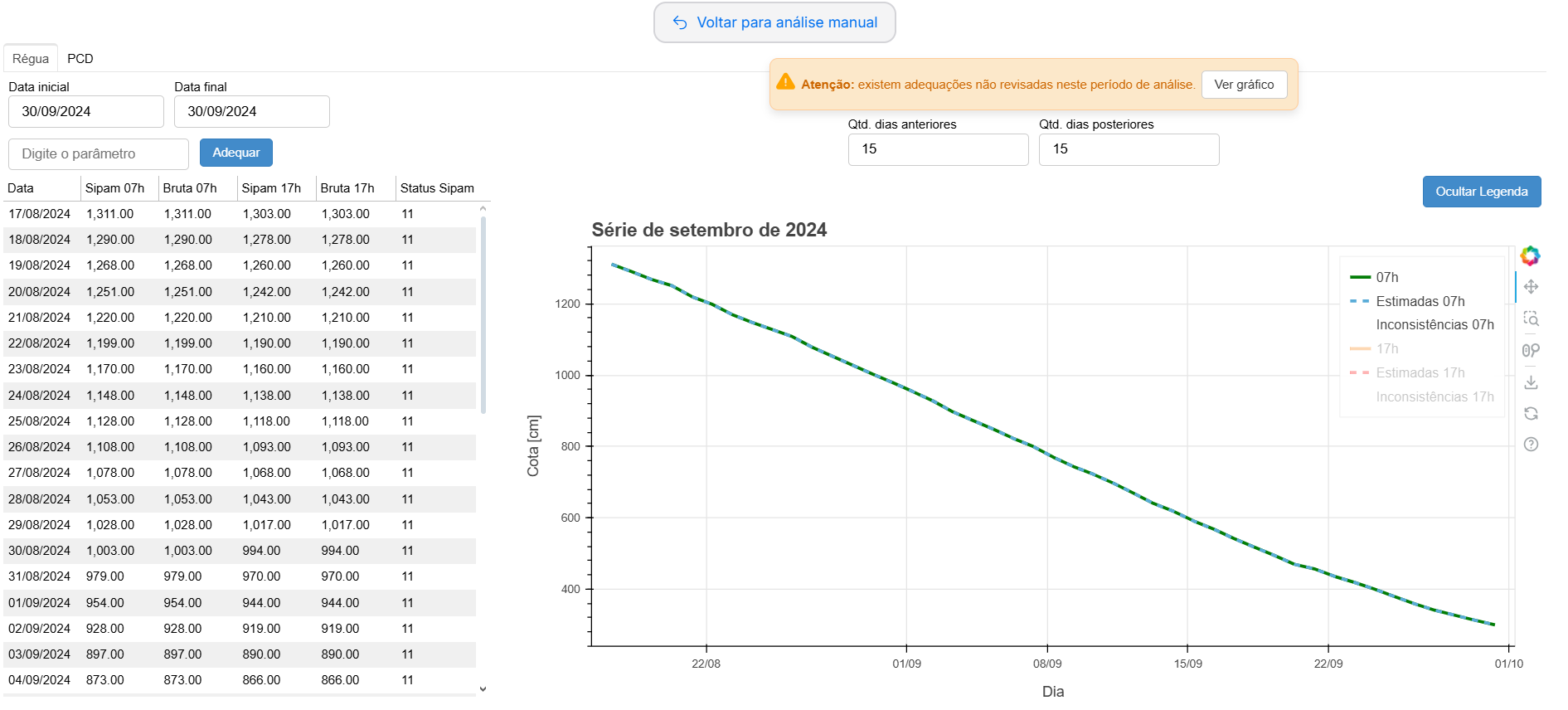The height and width of the screenshot is (710, 1568).
Task: Select the Régua tab
Action: (x=31, y=59)
